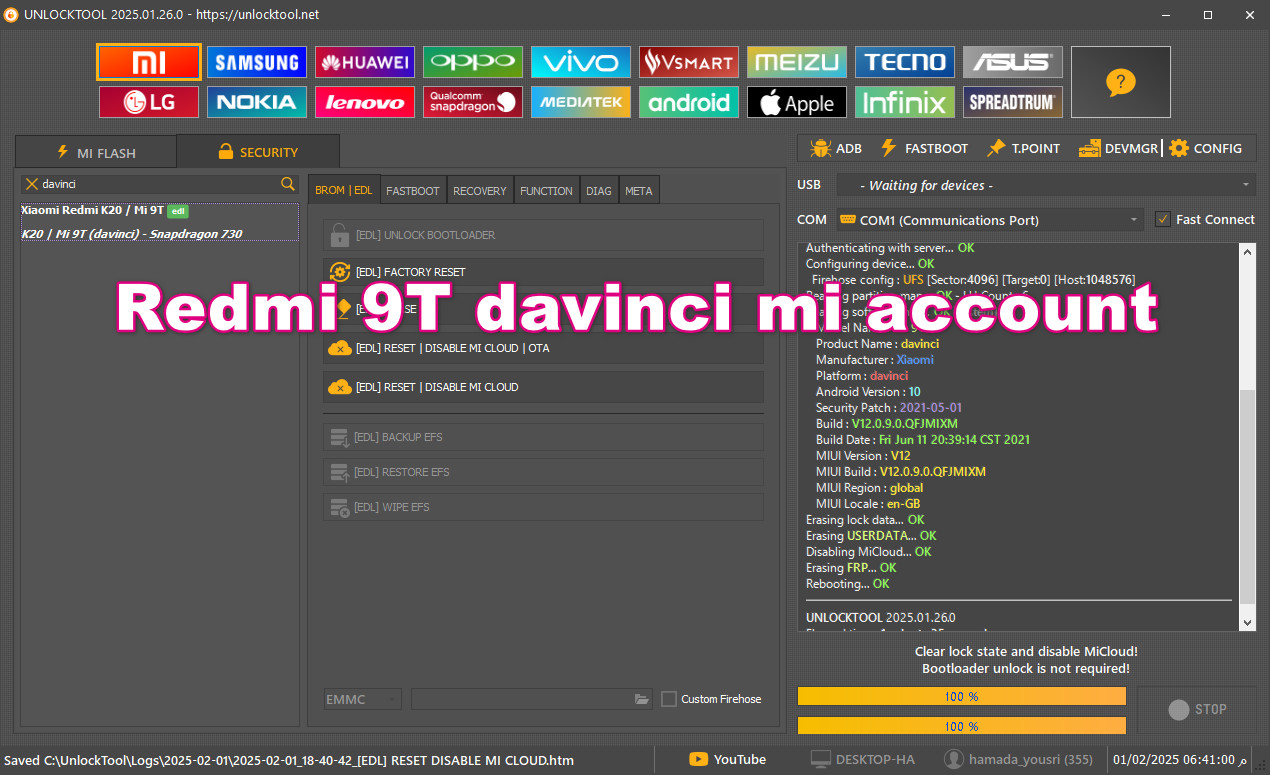Select the Android brand icon
This screenshot has width=1270, height=775.
point(689,102)
